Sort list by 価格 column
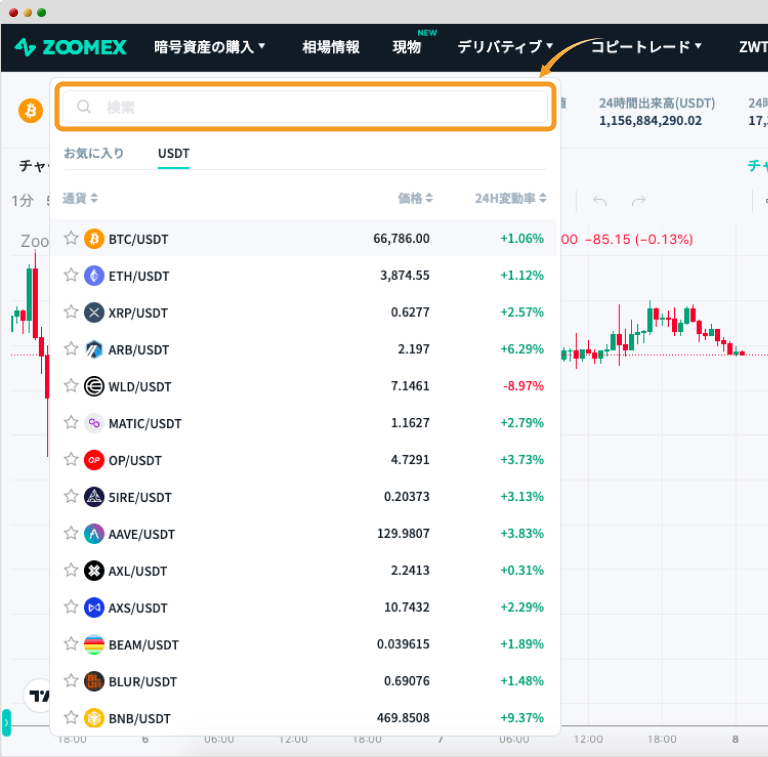The height and width of the screenshot is (757, 768). coord(415,198)
